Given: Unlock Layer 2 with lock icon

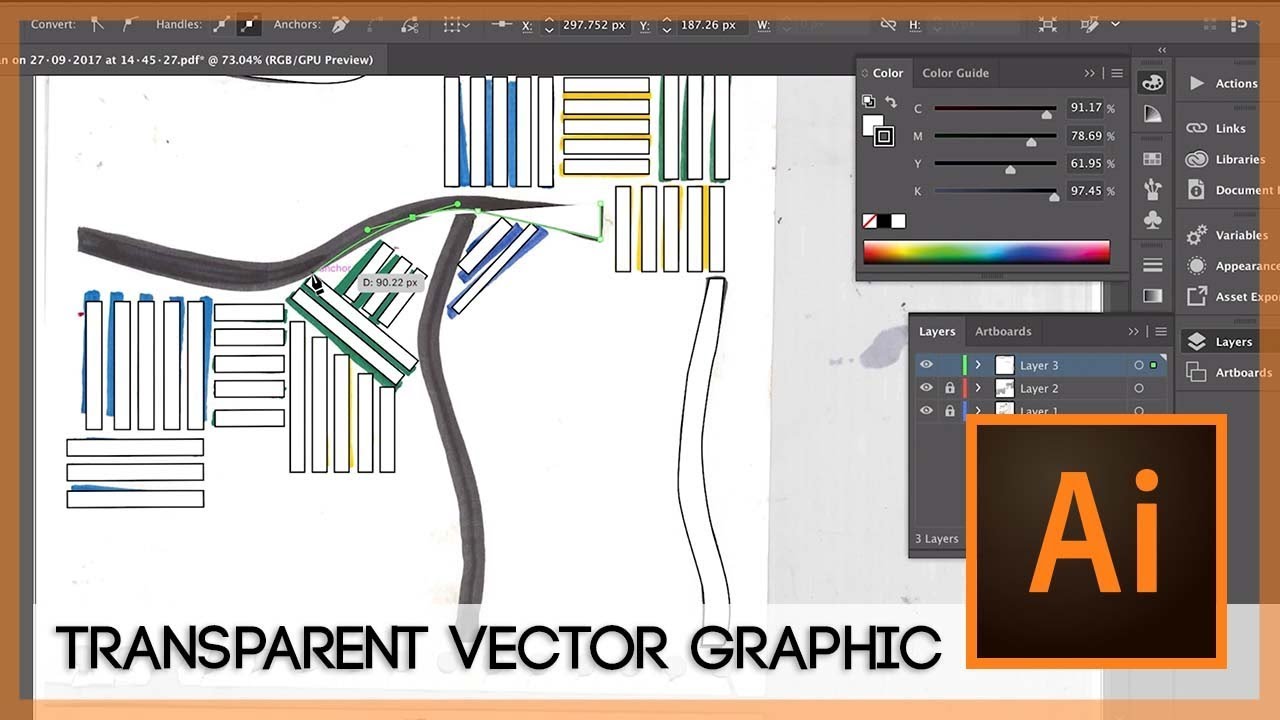Looking at the screenshot, I should pos(950,388).
